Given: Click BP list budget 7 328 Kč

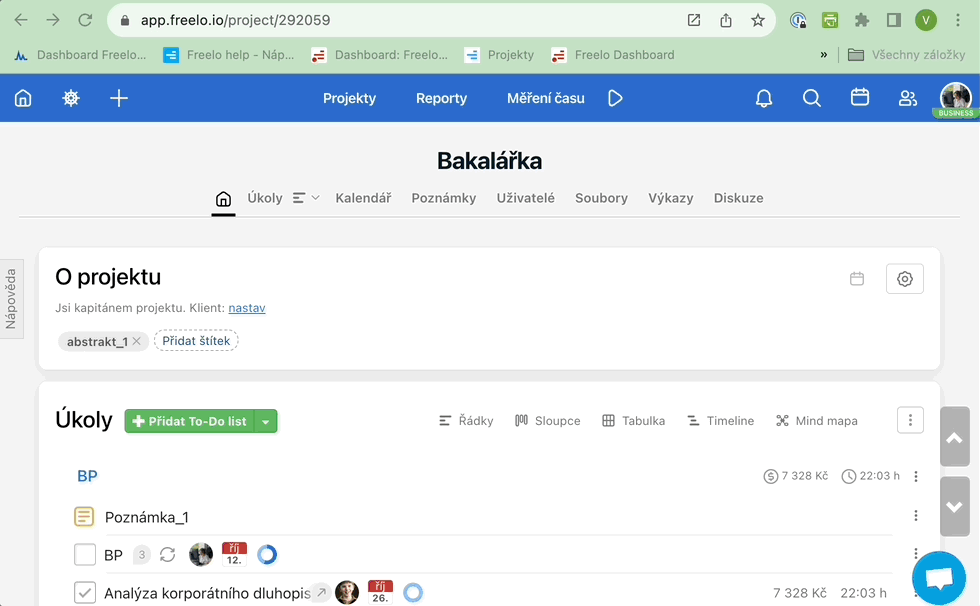Looking at the screenshot, I should click(796, 476).
